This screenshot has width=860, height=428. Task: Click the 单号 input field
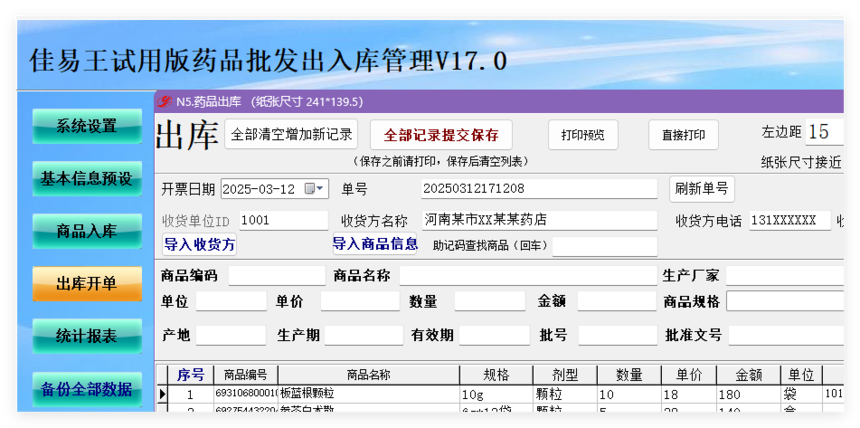(539, 189)
